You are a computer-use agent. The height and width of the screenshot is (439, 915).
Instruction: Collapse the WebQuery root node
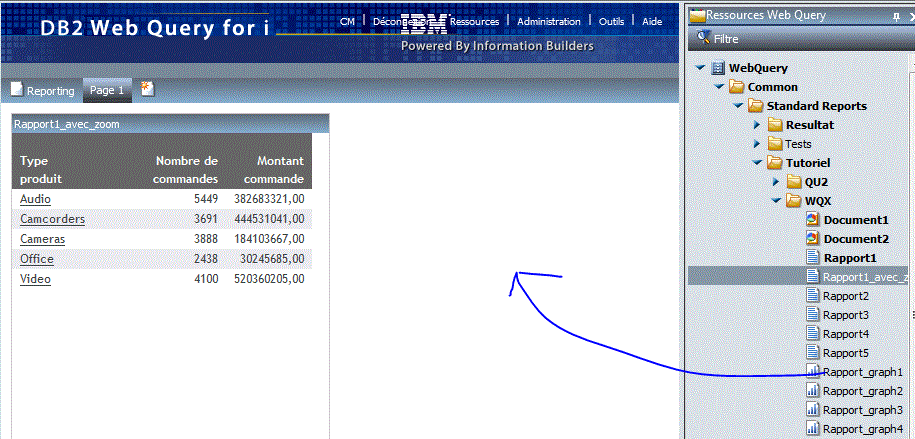(701, 68)
